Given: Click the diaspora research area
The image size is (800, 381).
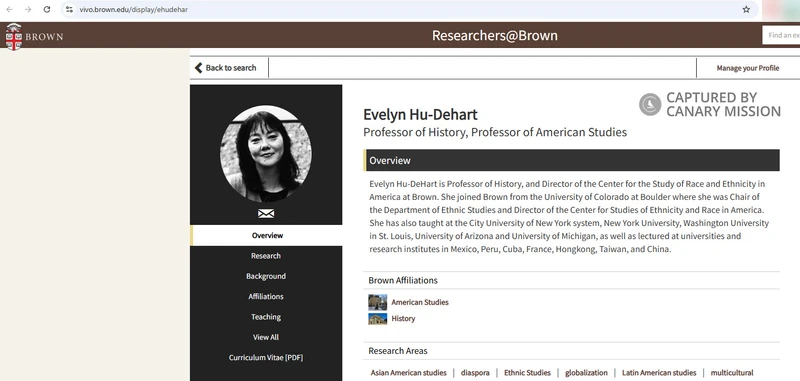Looking at the screenshot, I should (x=475, y=373).
